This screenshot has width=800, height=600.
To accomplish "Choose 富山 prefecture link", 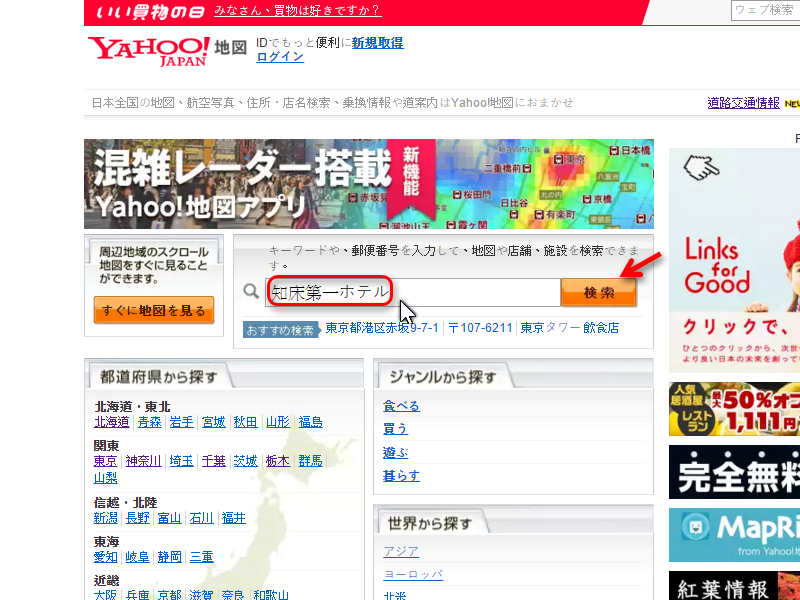I will coord(169,518).
